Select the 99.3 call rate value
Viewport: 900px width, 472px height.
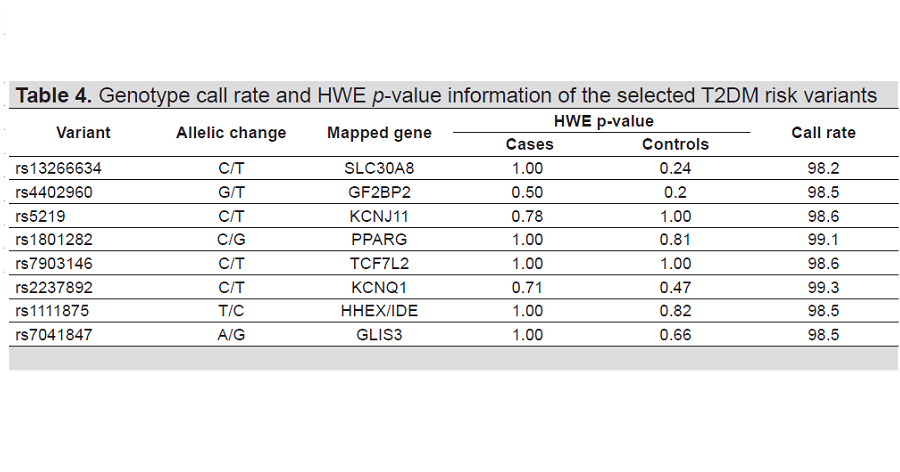(823, 288)
